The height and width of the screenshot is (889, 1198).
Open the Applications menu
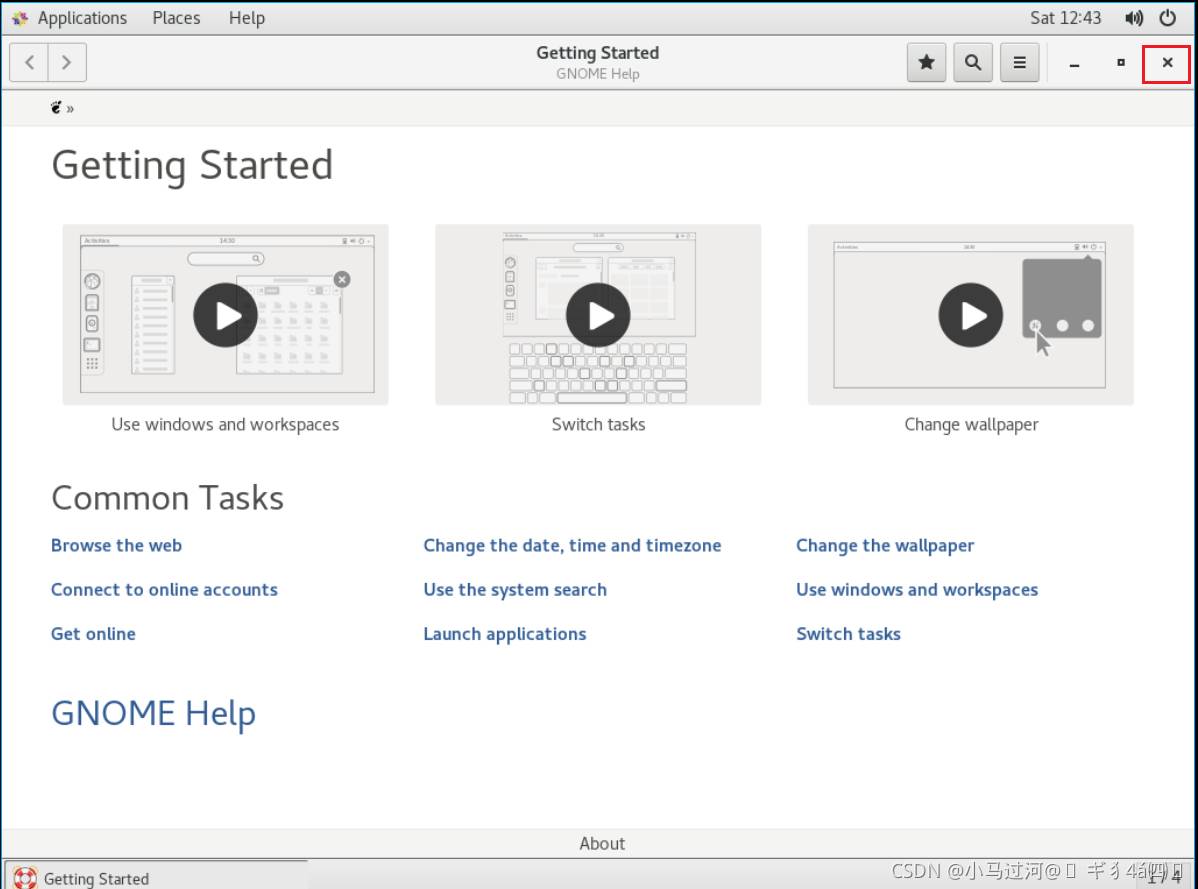pos(70,18)
